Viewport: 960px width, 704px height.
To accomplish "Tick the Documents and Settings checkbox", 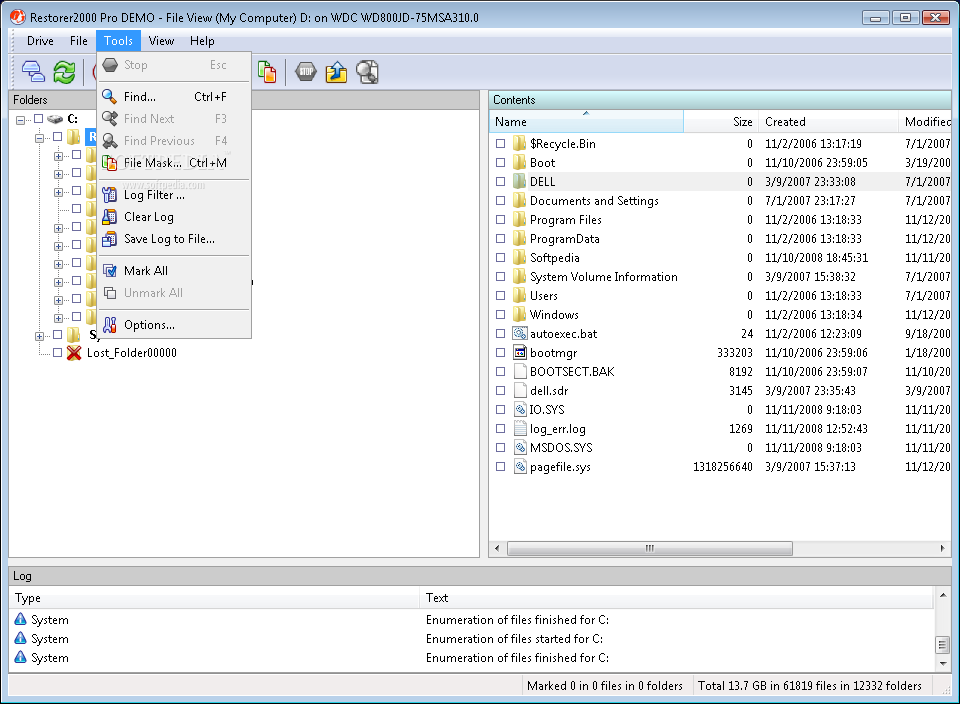I will pyautogui.click(x=501, y=200).
